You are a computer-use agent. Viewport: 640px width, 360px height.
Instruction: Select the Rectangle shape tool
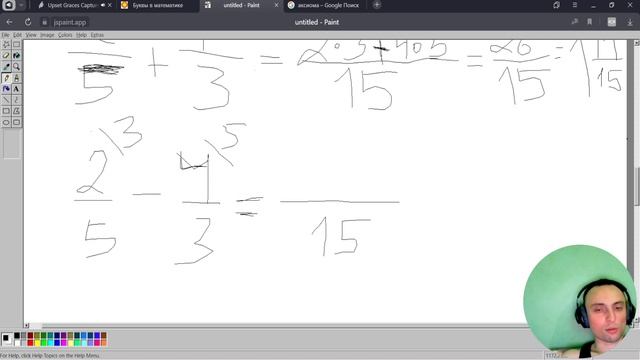[x=6, y=111]
